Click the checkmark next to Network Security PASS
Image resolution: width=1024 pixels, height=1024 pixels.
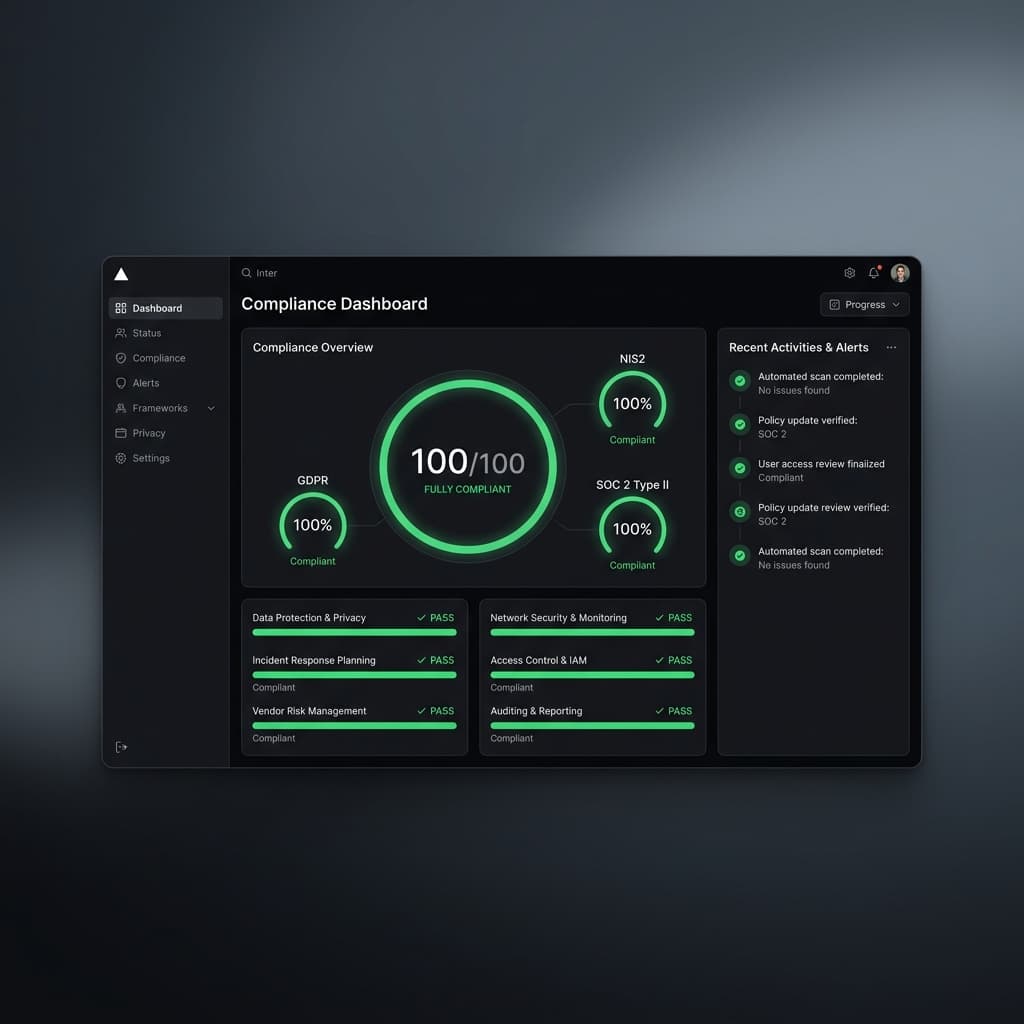click(x=660, y=618)
